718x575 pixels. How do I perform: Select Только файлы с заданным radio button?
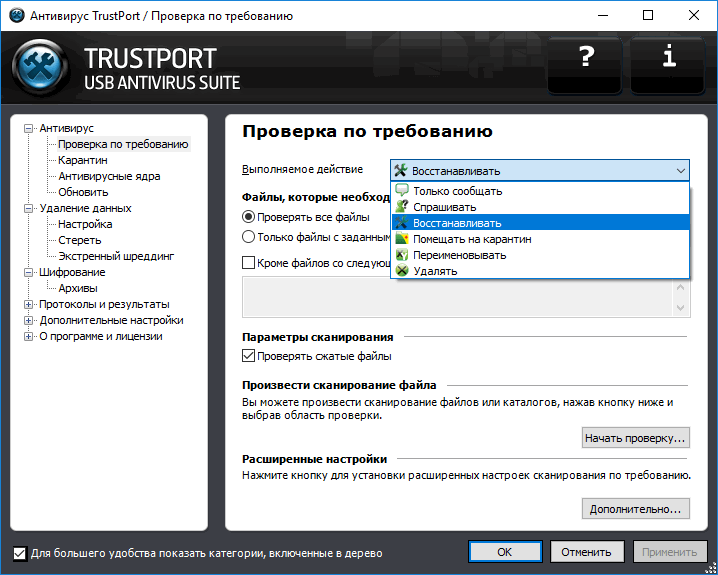coord(248,237)
